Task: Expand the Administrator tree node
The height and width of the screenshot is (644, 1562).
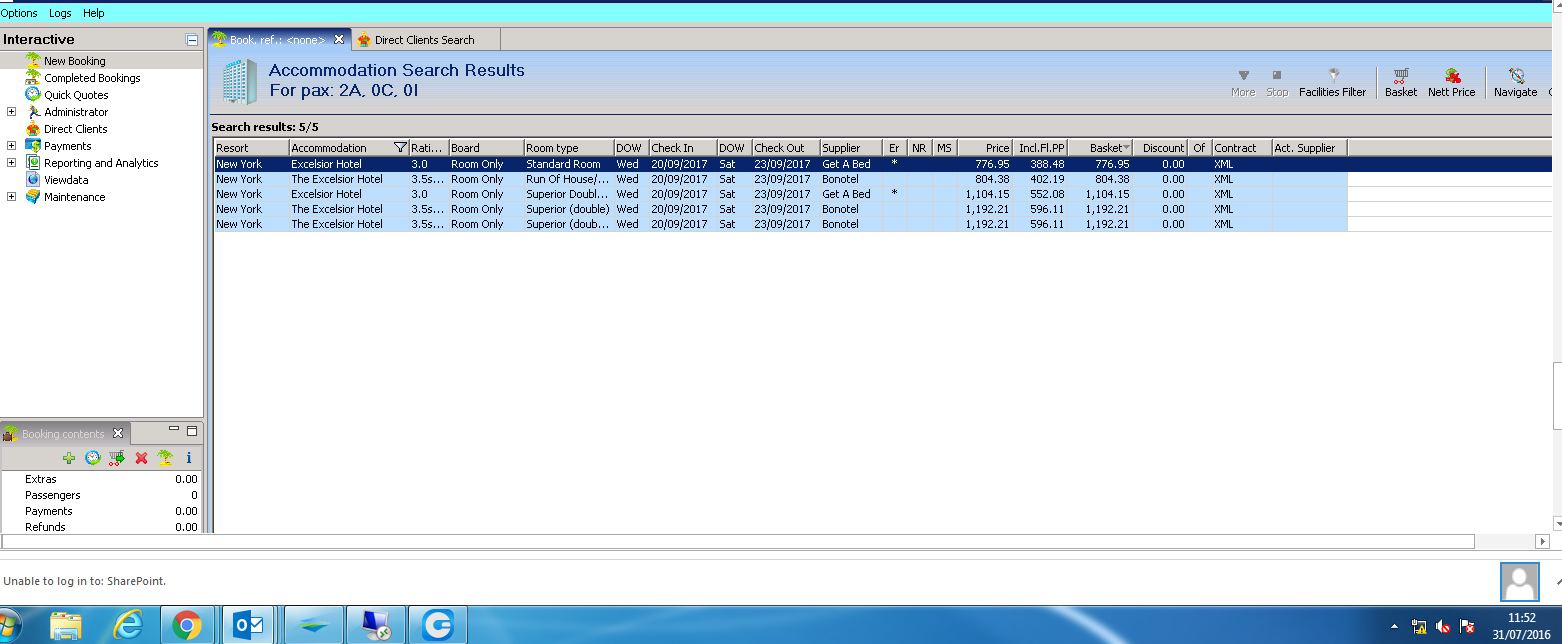Action: [x=11, y=112]
